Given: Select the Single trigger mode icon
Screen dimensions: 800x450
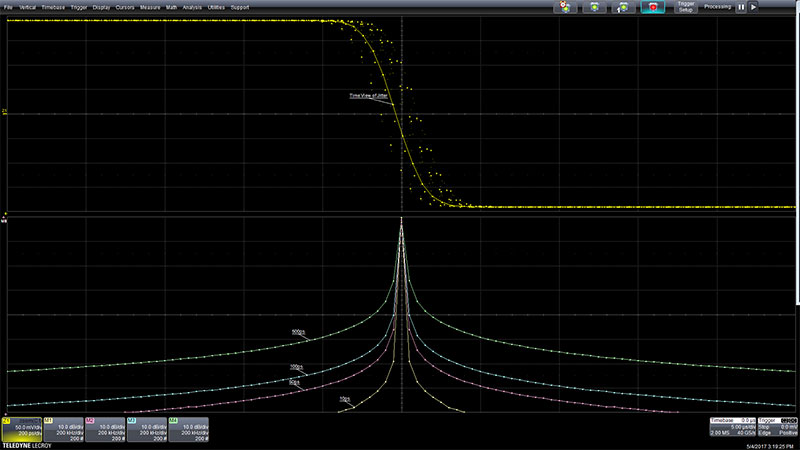Looking at the screenshot, I should coord(624,7).
